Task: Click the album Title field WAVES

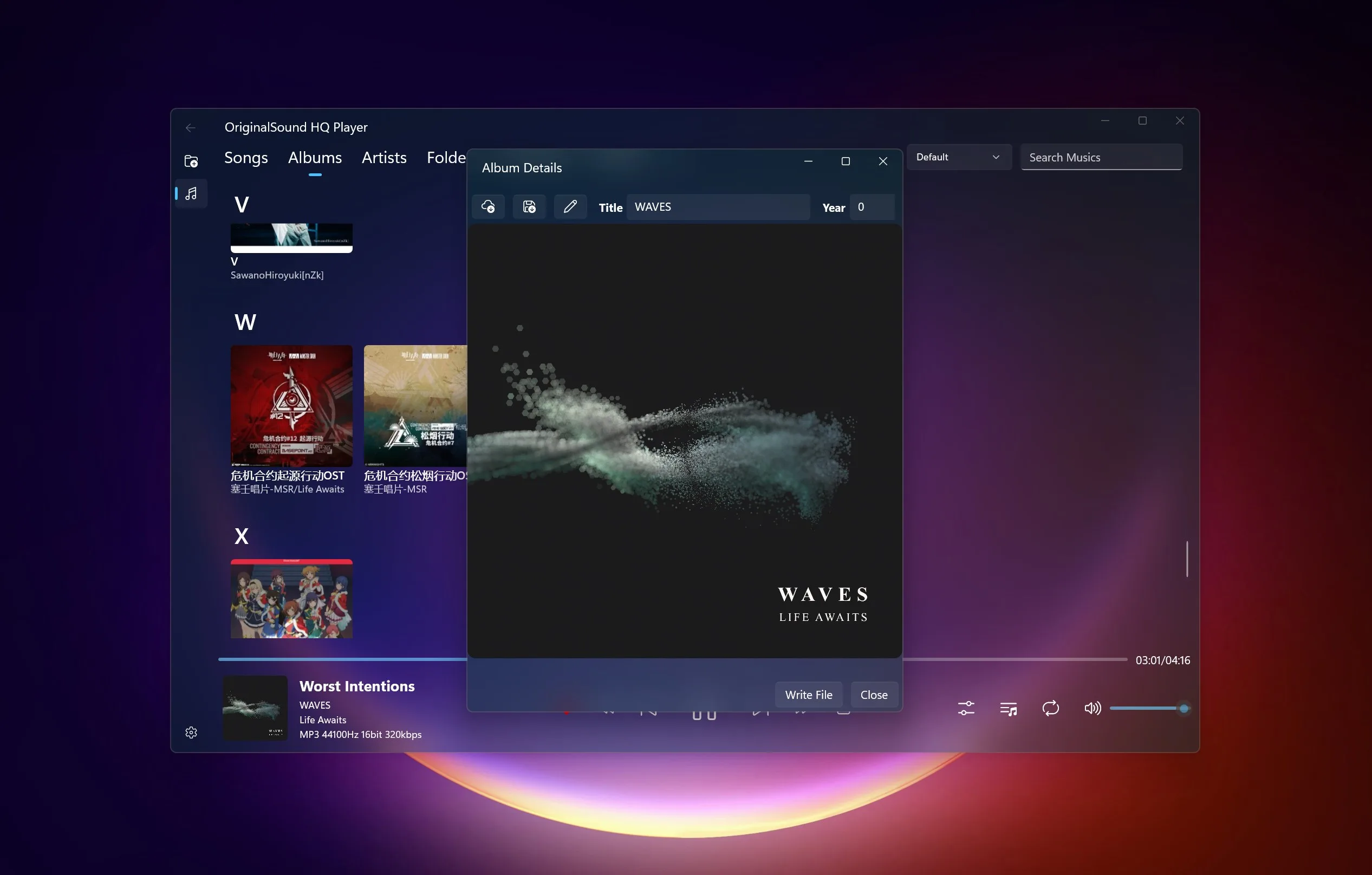Action: pyautogui.click(x=718, y=207)
